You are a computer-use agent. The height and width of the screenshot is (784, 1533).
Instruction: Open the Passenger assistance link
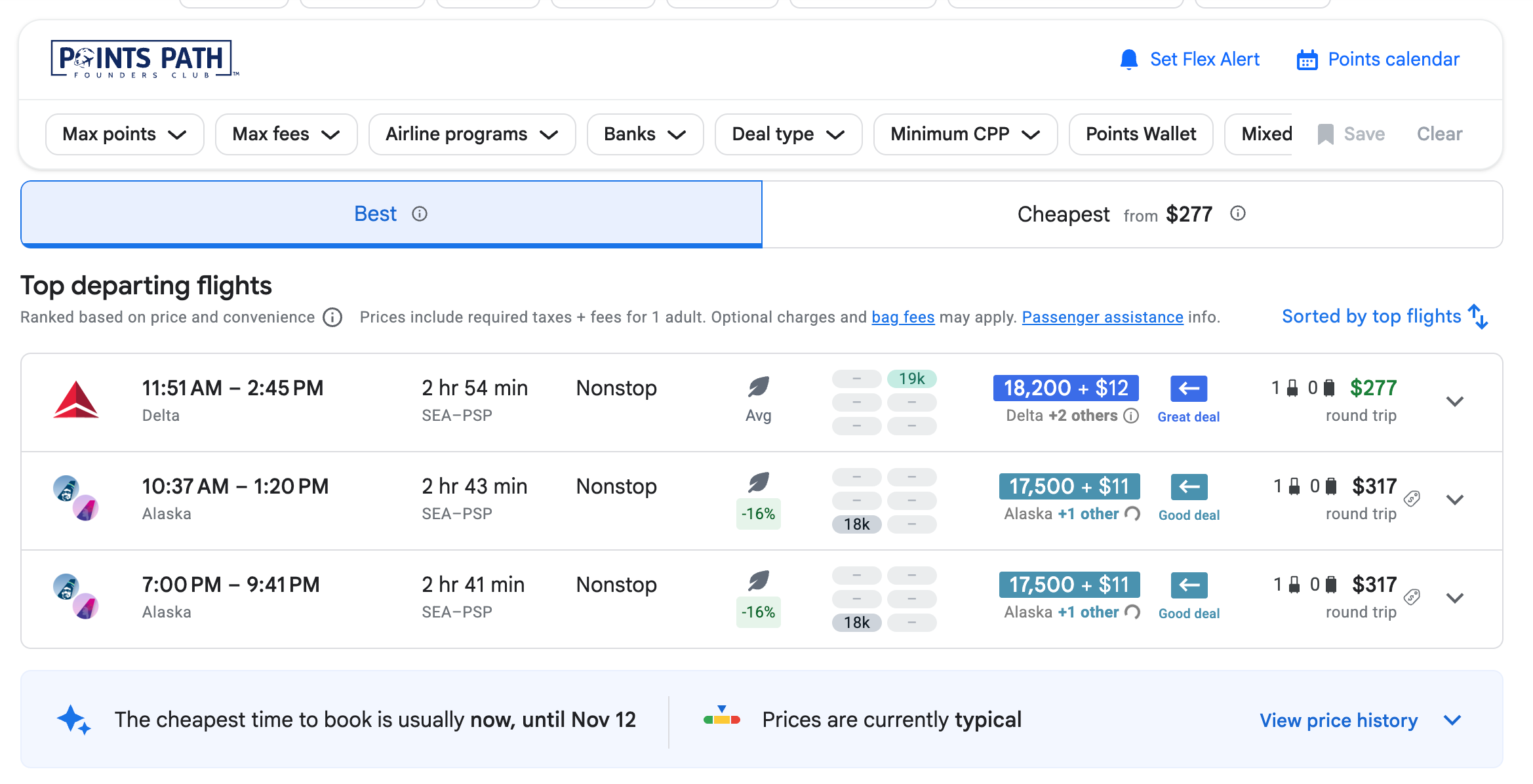pos(1102,317)
